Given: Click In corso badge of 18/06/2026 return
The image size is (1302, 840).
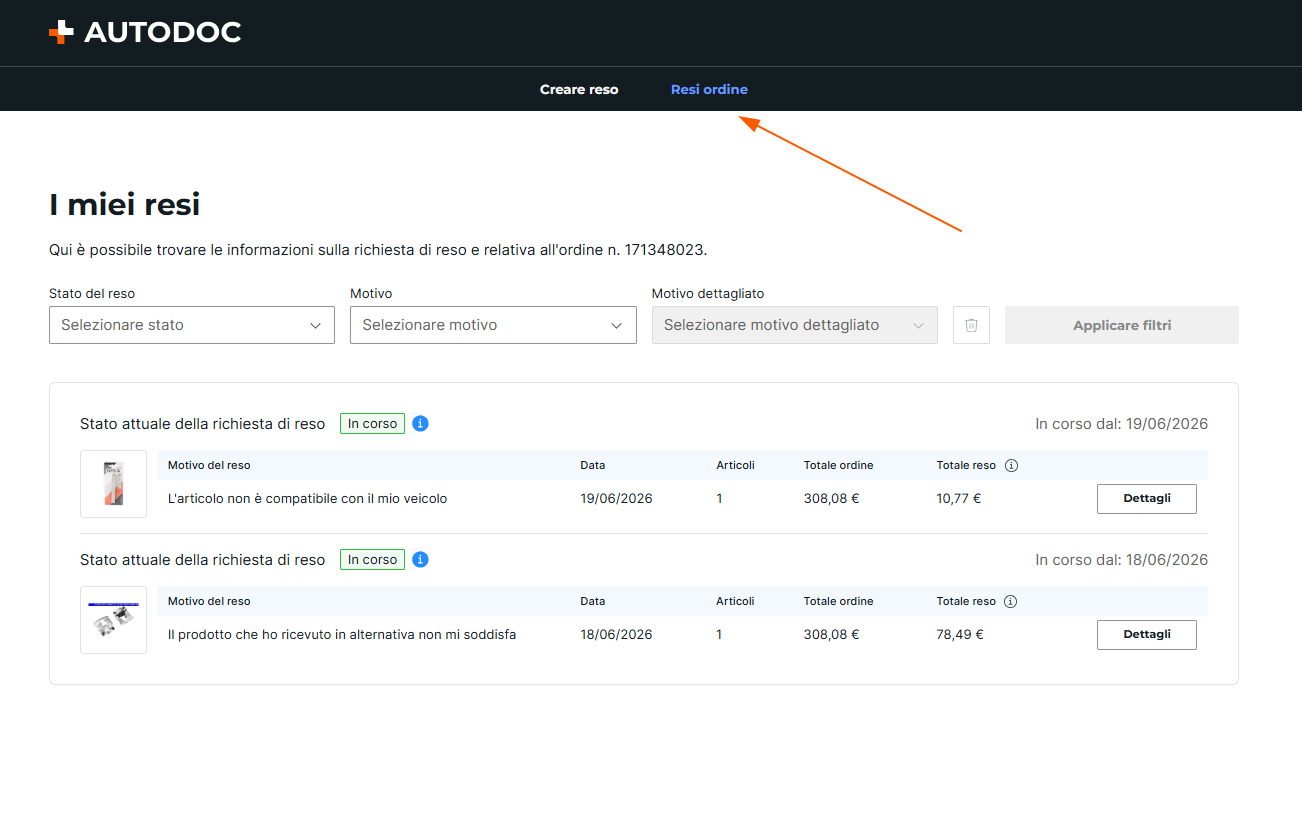Looking at the screenshot, I should pyautogui.click(x=372, y=559).
